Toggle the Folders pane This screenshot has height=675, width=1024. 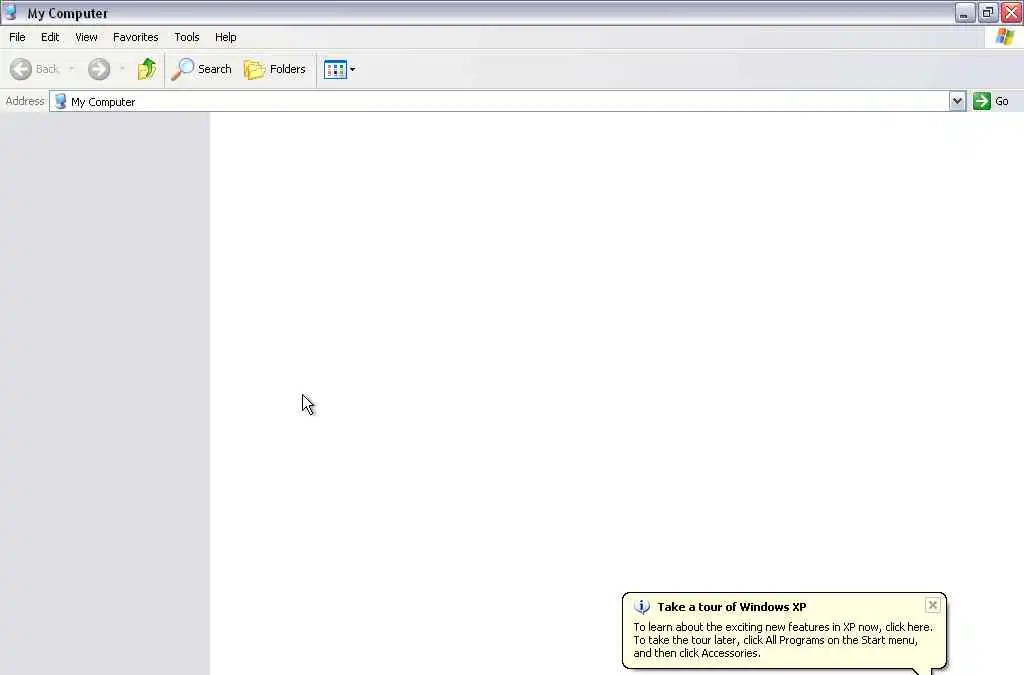(274, 69)
